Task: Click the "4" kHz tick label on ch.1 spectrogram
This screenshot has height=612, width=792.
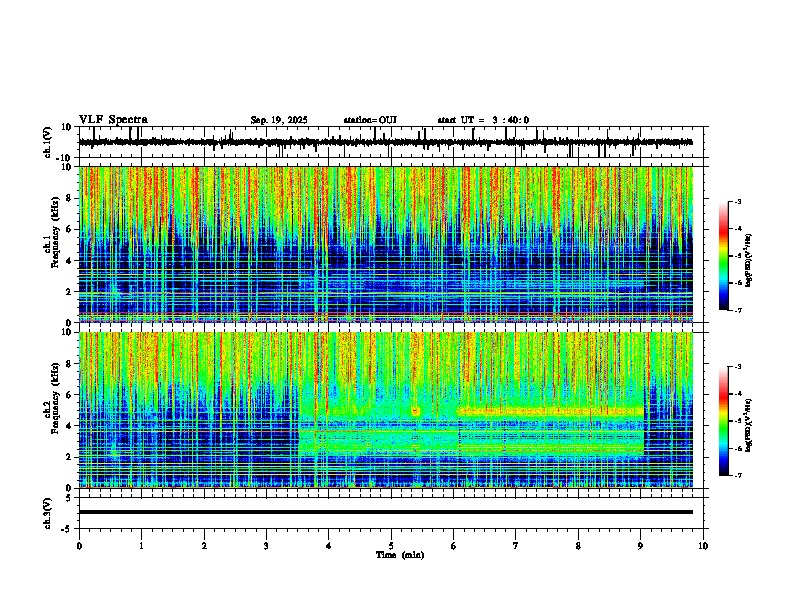Action: click(69, 261)
